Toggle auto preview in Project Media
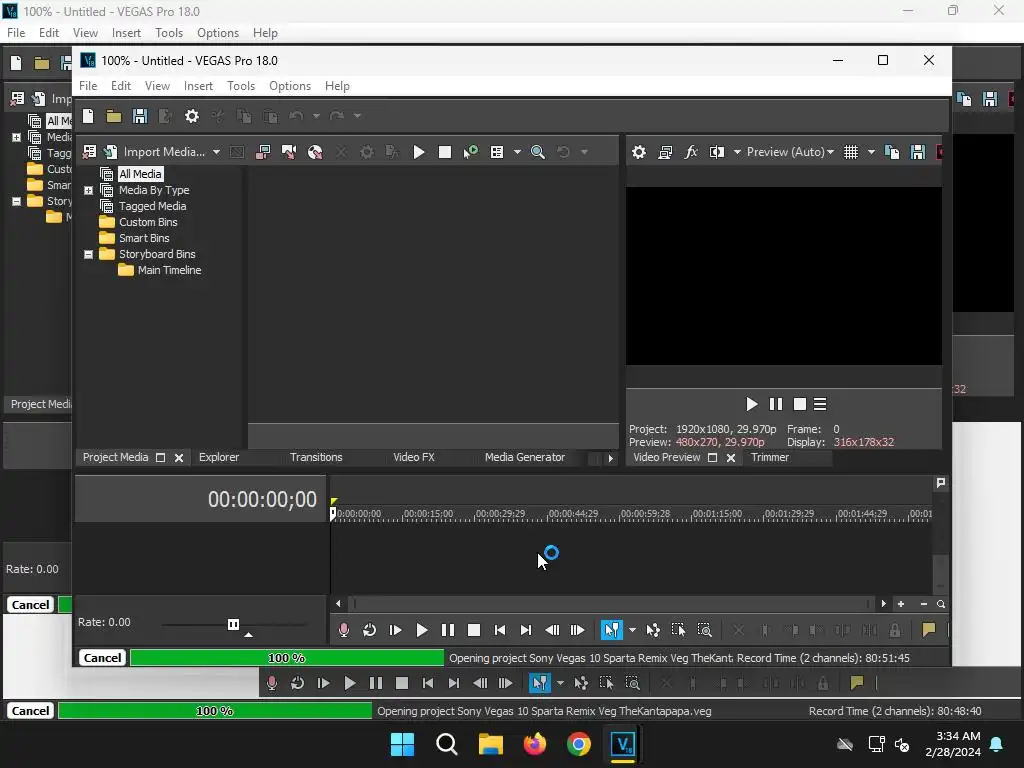The image size is (1024, 768). pyautogui.click(x=470, y=152)
